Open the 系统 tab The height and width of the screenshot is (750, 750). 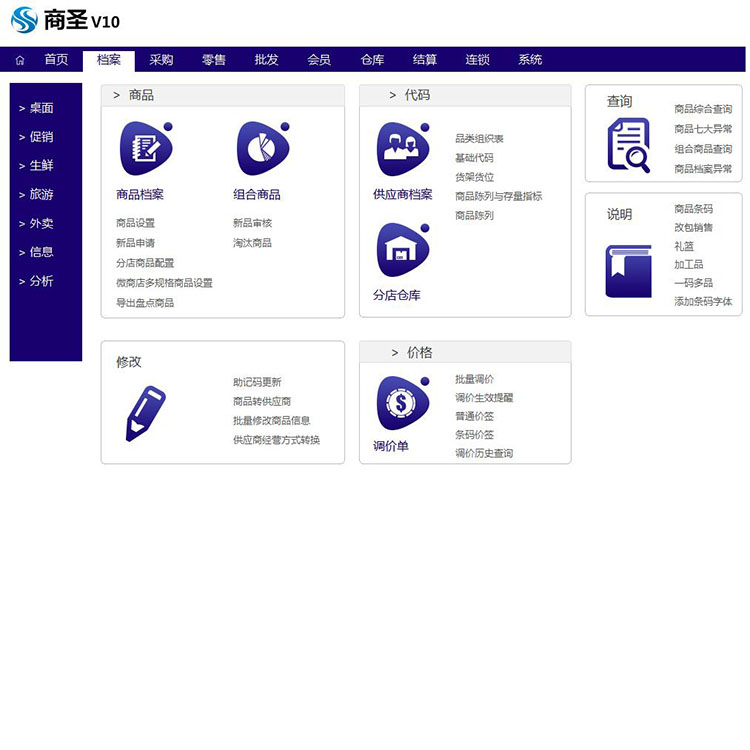[530, 60]
